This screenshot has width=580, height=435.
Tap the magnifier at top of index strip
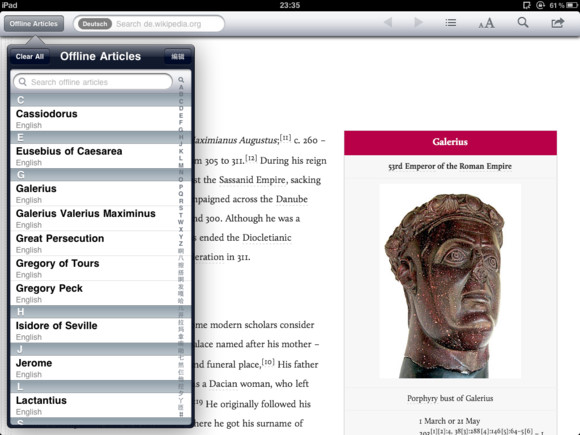(181, 80)
